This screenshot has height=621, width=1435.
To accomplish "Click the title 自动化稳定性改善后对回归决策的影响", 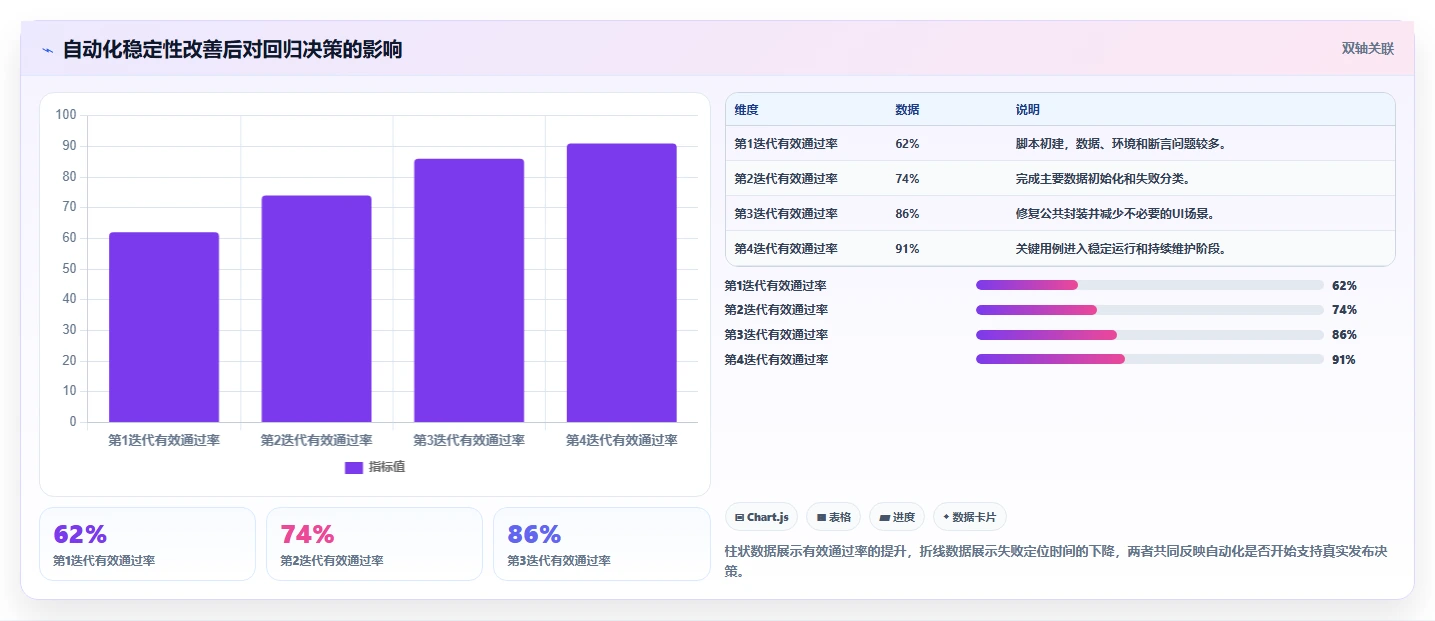I will tap(232, 50).
